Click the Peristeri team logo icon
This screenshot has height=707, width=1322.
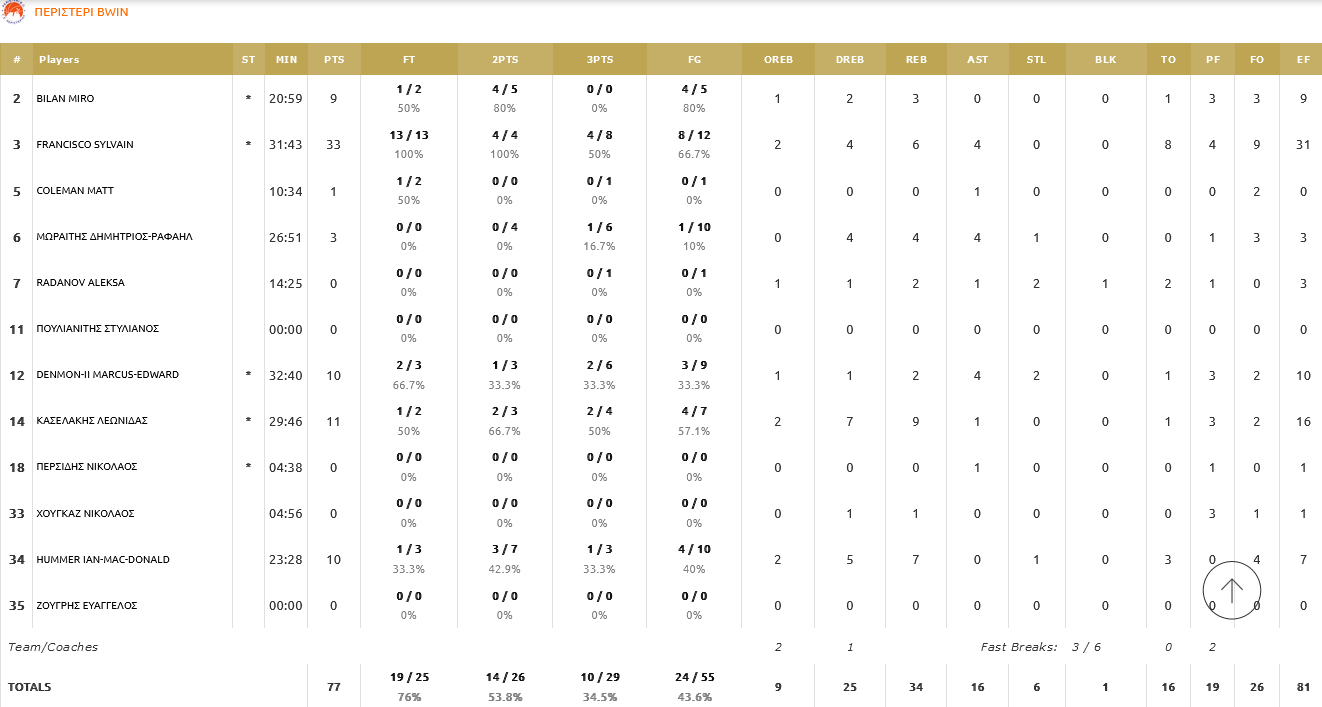(x=14, y=12)
